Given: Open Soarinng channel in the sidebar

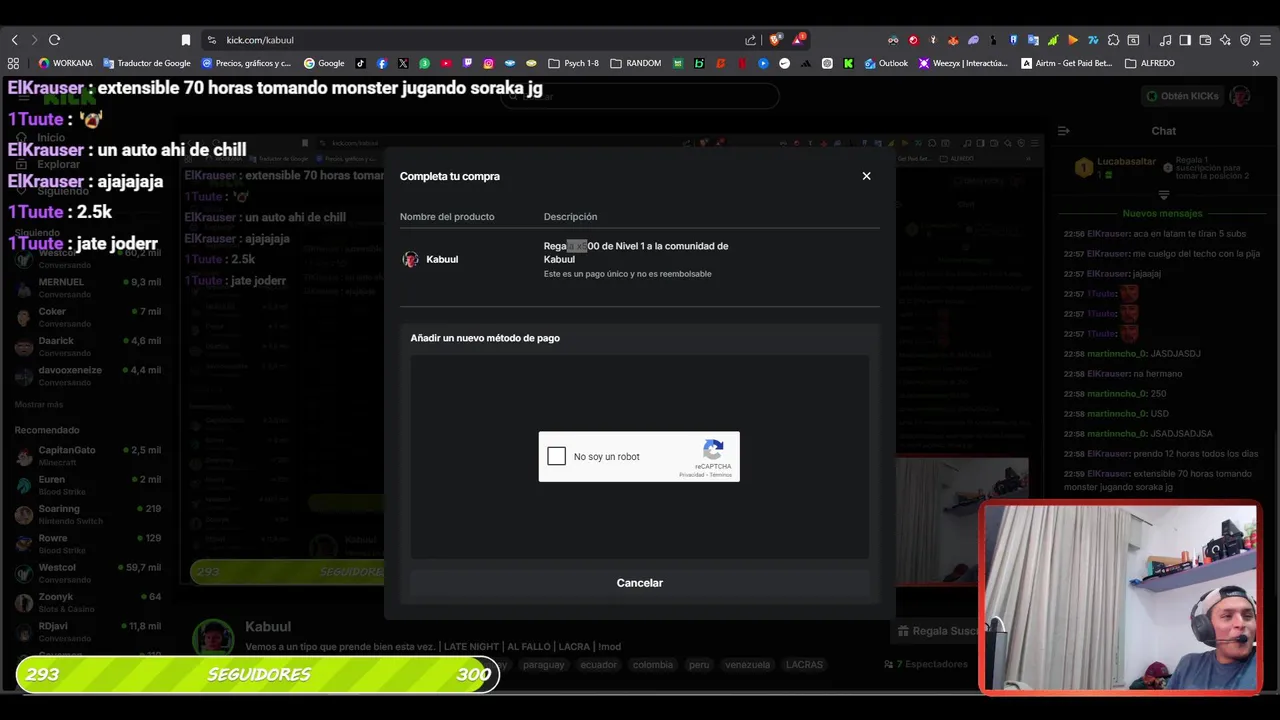Looking at the screenshot, I should (x=88, y=514).
